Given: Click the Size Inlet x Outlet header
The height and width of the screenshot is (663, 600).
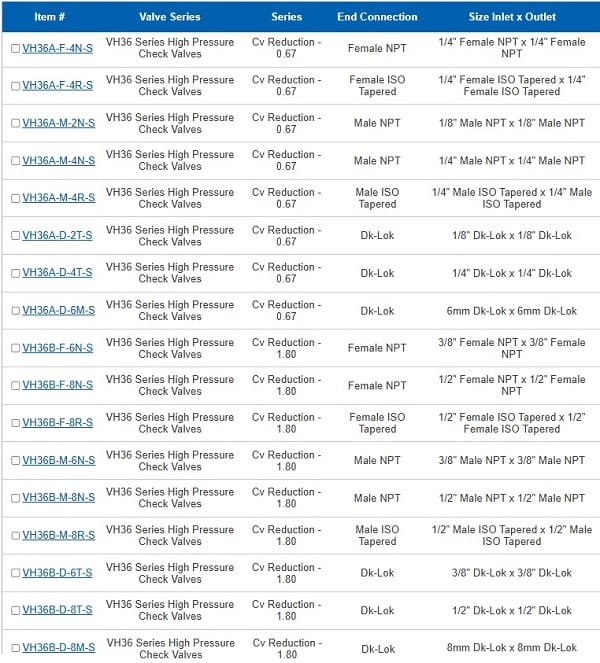Looking at the screenshot, I should click(x=512, y=17).
